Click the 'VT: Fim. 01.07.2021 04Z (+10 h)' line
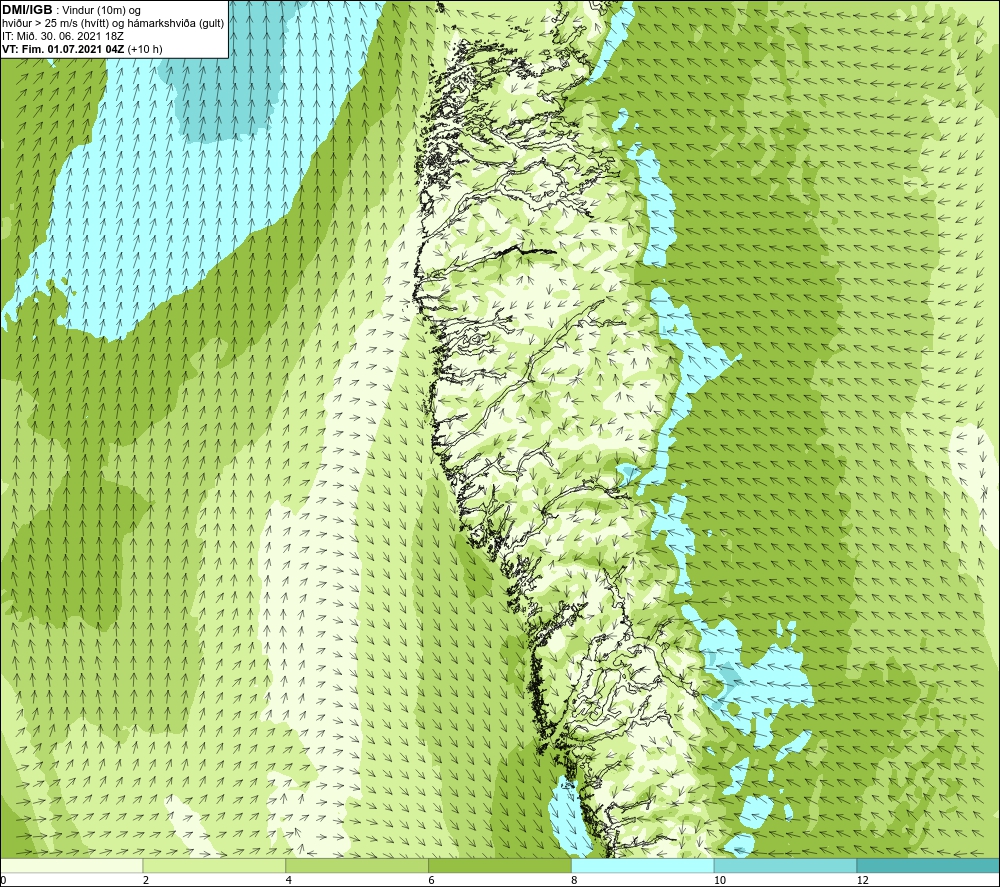1000x887 pixels. [82, 49]
